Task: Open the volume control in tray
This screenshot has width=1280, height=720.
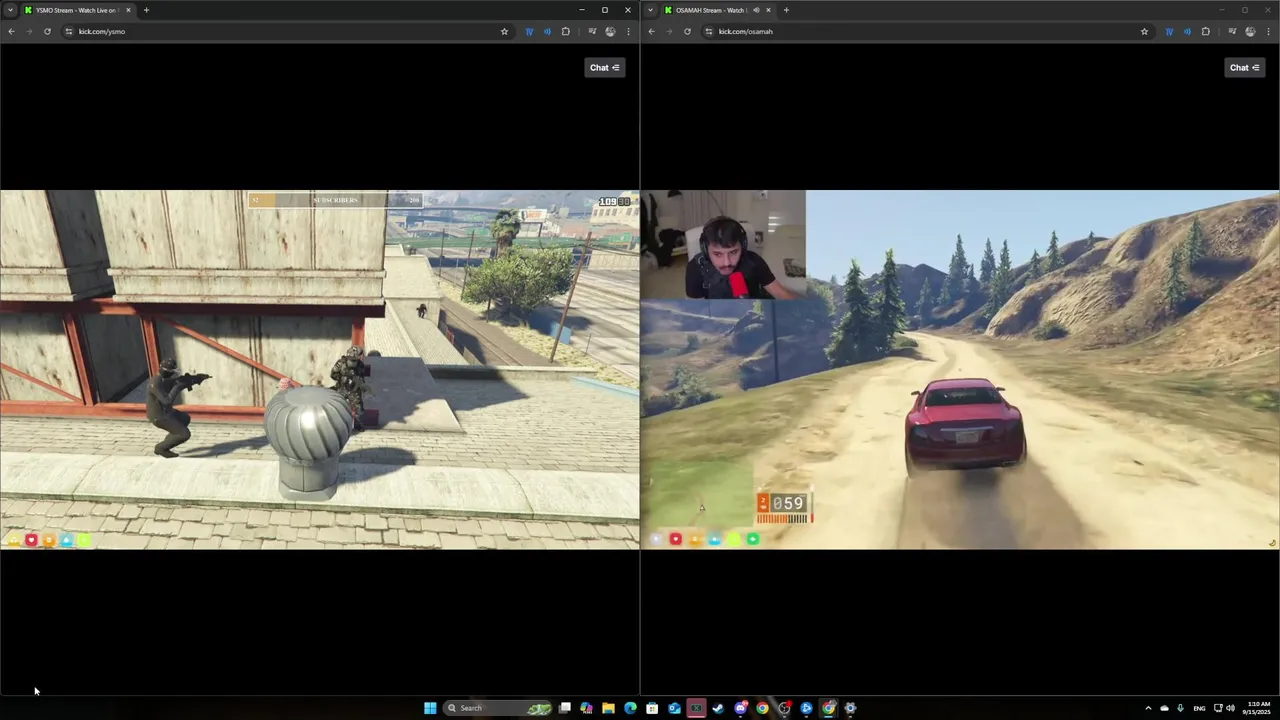Action: (x=1231, y=708)
